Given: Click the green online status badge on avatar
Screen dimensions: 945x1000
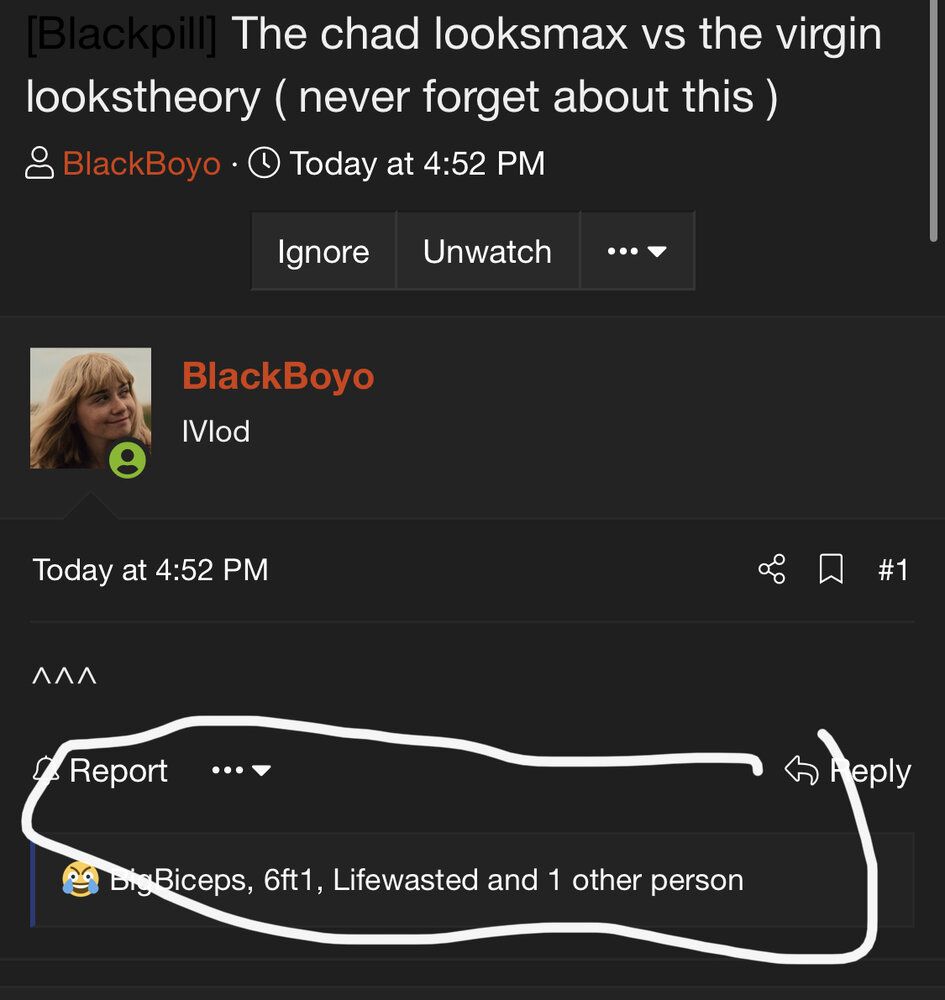Looking at the screenshot, I should 127,459.
